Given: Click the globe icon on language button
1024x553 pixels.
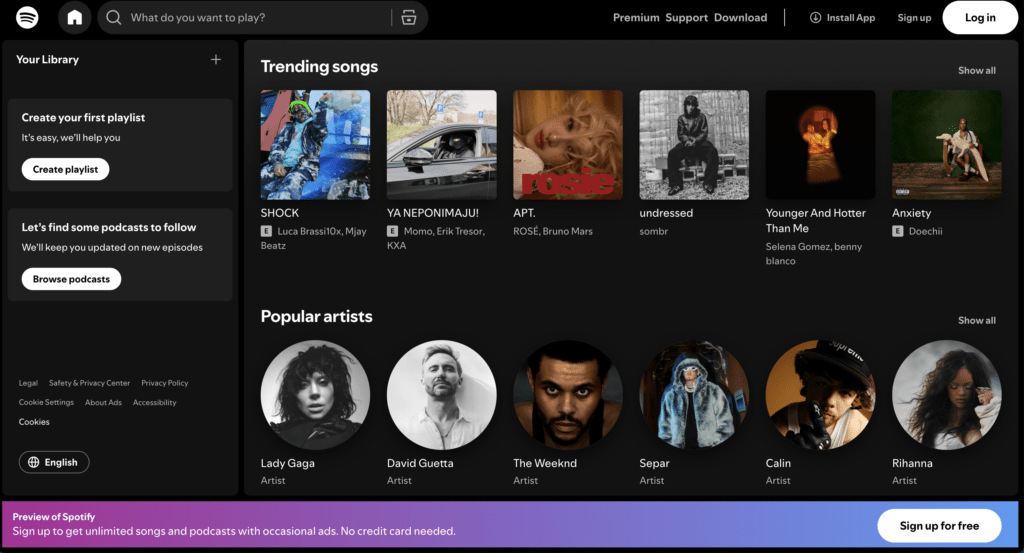Looking at the screenshot, I should pyautogui.click(x=34, y=462).
